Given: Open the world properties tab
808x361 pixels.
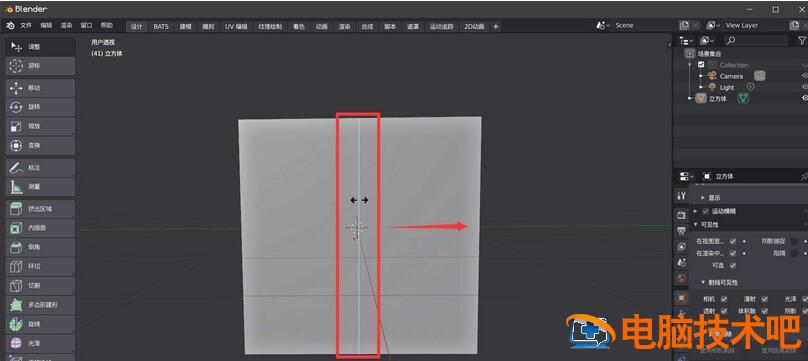Looking at the screenshot, I should [682, 278].
